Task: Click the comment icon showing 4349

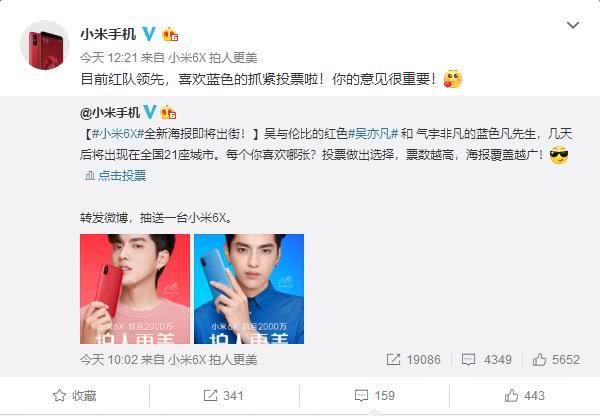Action: [468, 360]
